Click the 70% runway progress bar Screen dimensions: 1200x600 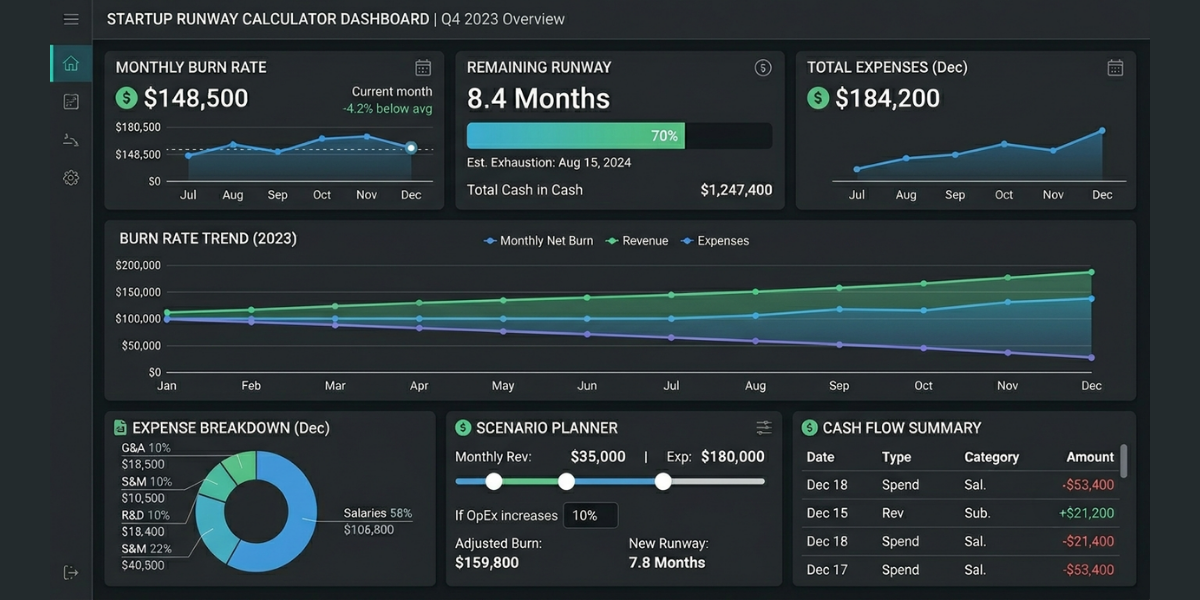(x=619, y=136)
